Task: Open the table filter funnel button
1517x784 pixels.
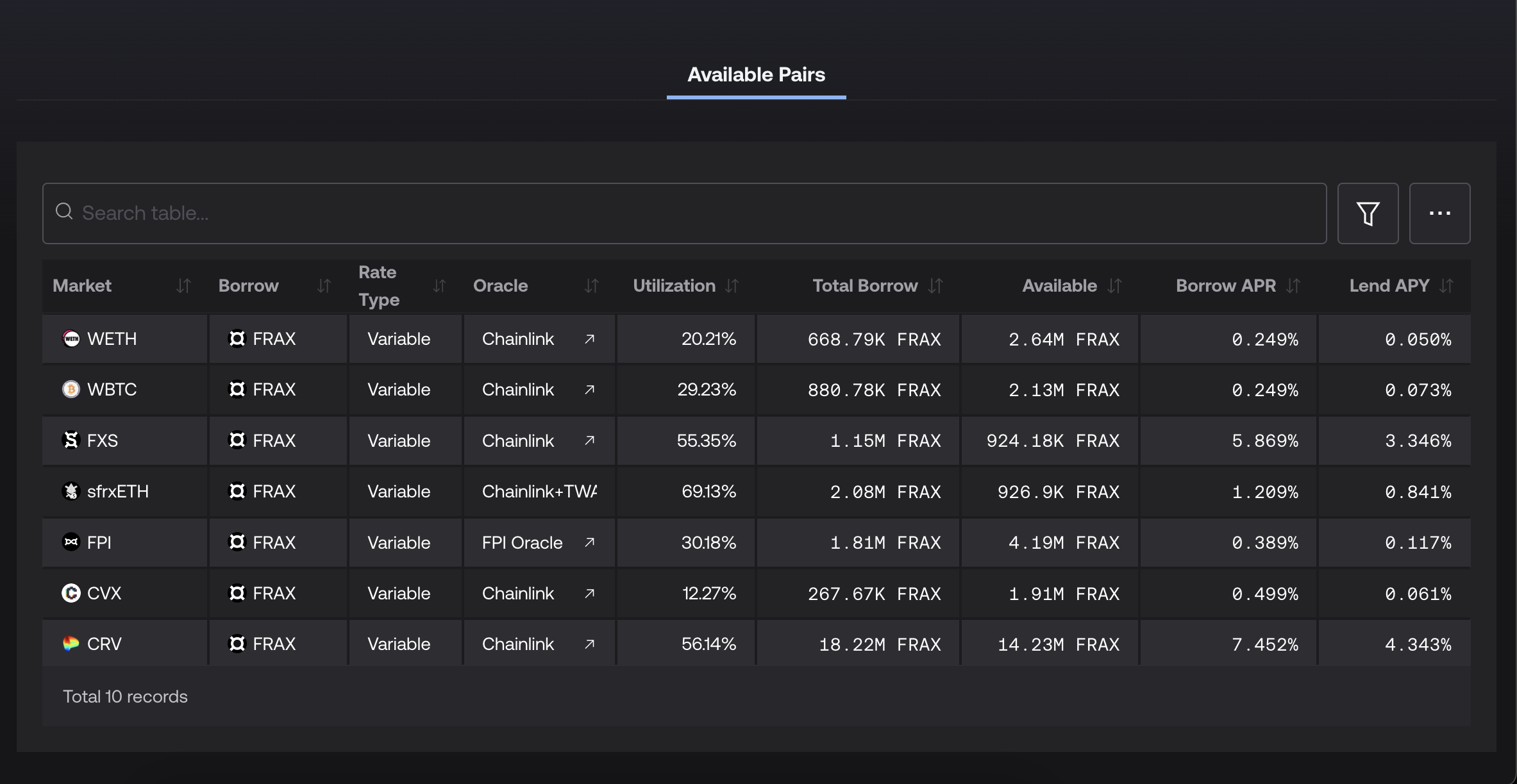Action: click(x=1368, y=213)
